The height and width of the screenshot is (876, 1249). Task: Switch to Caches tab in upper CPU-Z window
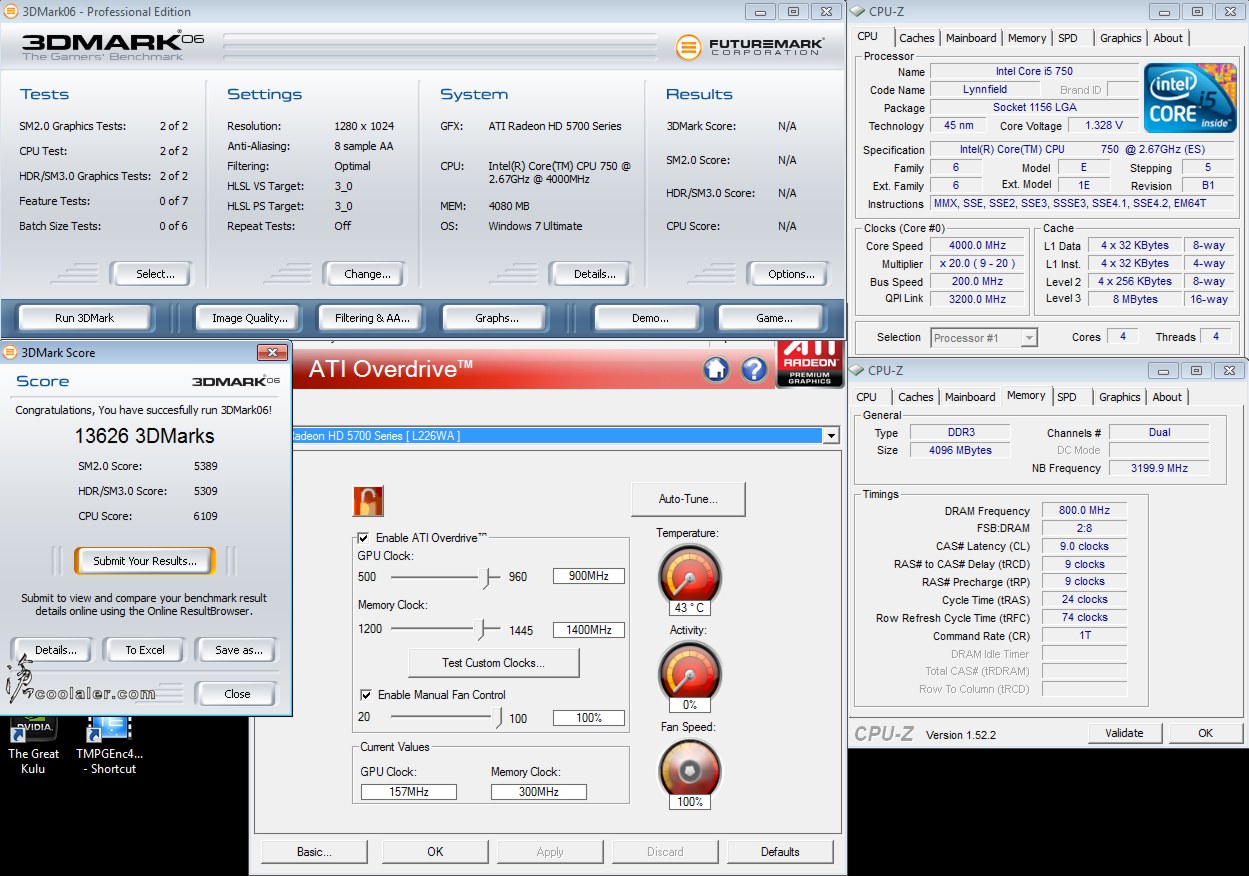(x=916, y=38)
